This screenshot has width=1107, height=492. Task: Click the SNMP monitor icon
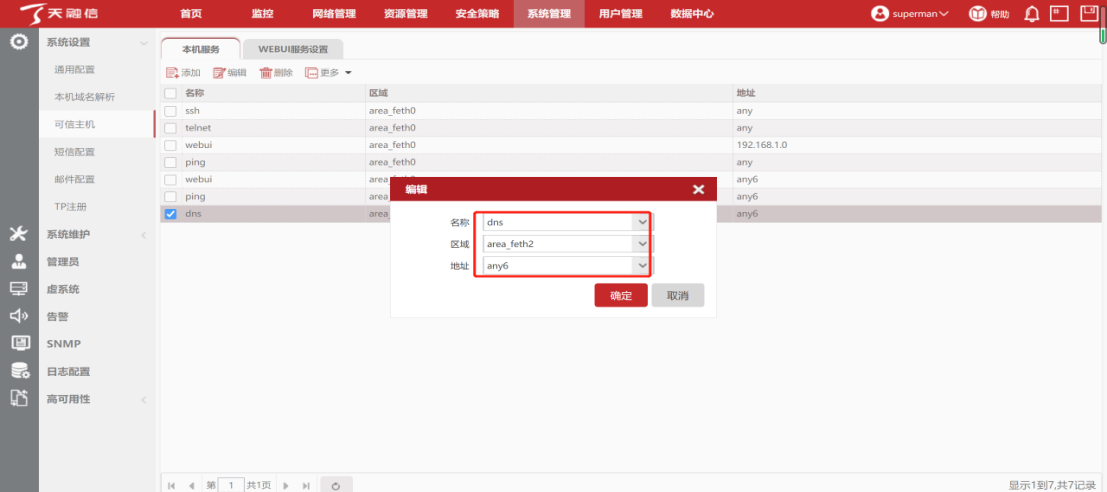click(x=19, y=344)
